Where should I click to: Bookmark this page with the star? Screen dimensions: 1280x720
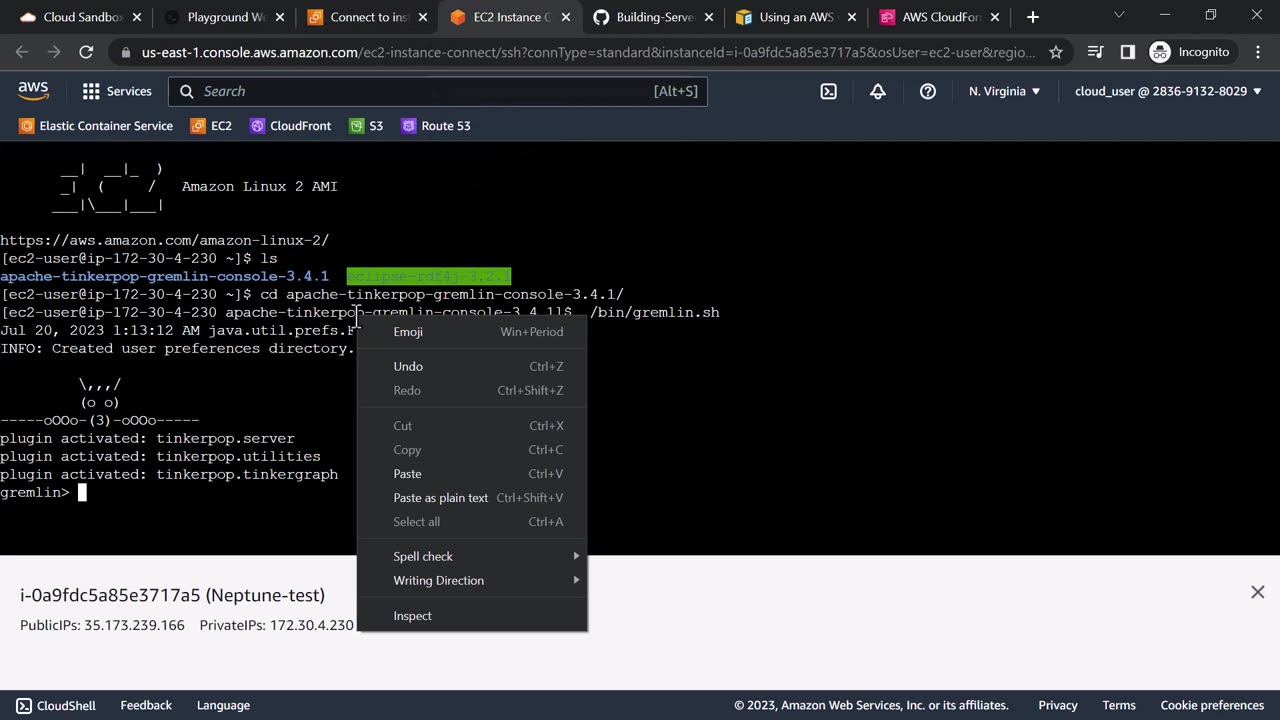pos(1056,52)
